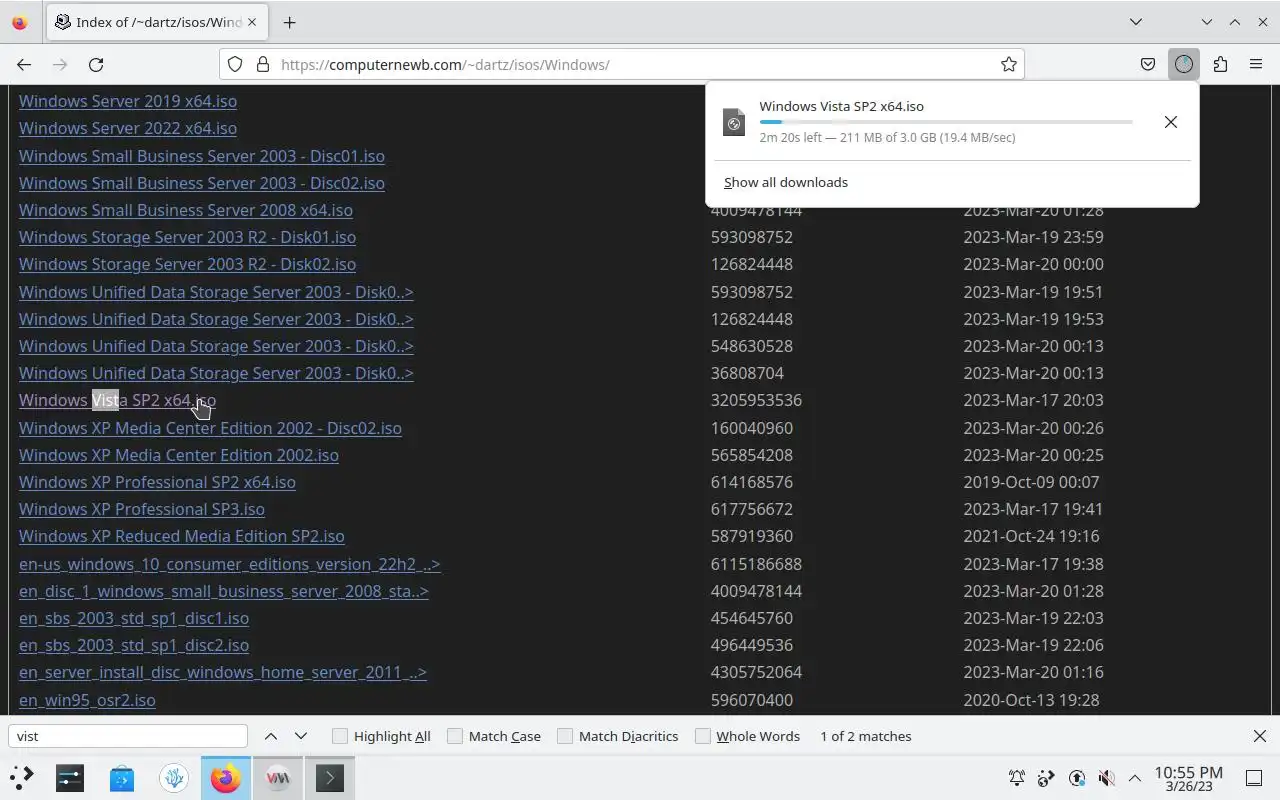
Task: Open Windows XP Reduced Media Edition SP2.iso
Action: tap(182, 536)
